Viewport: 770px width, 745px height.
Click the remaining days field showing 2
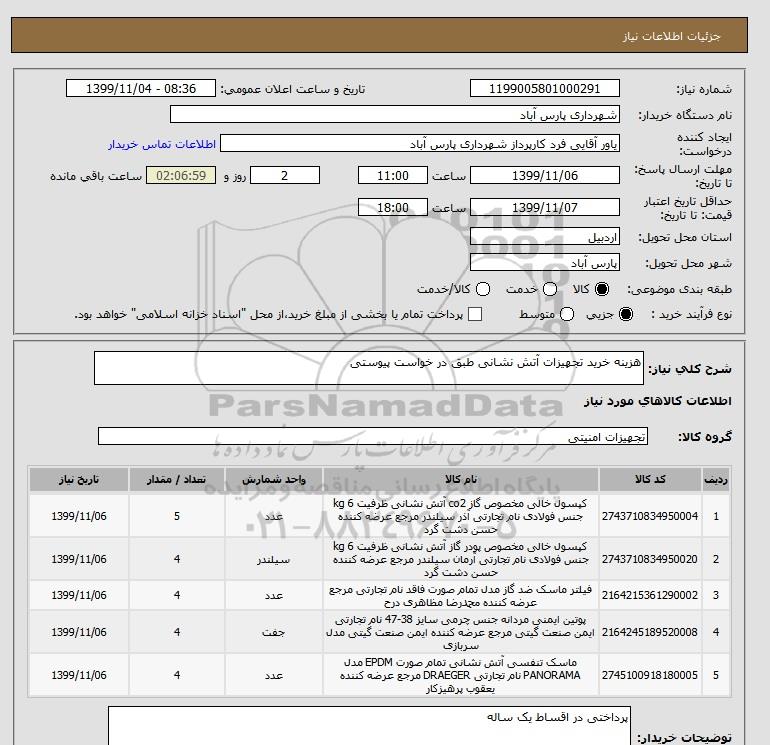(285, 175)
